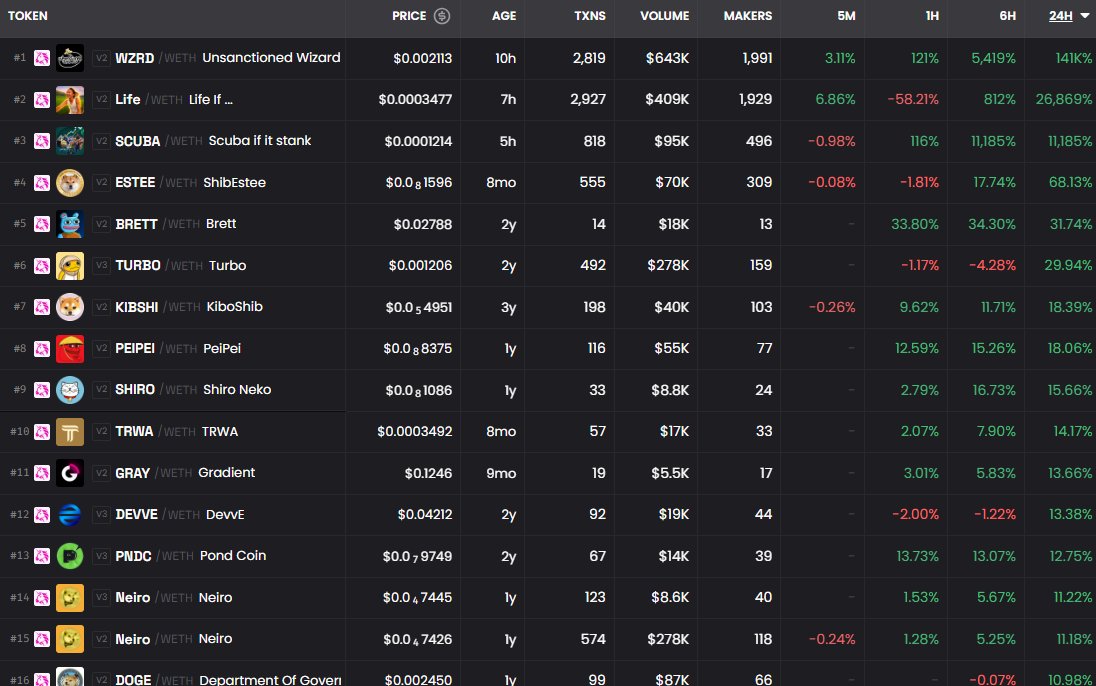
Task: Click the PEIPEI red token logo
Action: [70, 348]
